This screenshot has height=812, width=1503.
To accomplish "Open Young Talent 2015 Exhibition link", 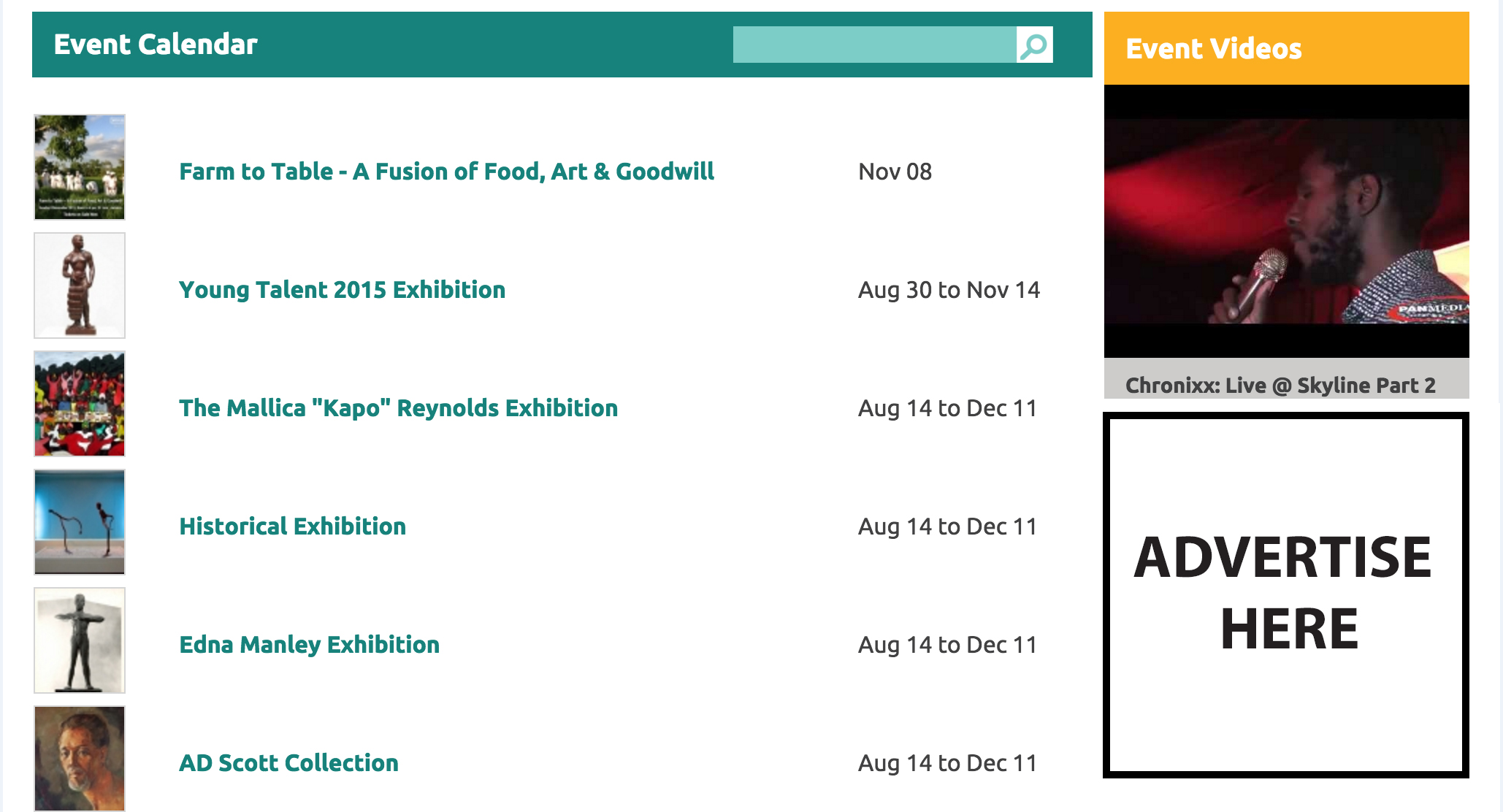I will point(342,290).
